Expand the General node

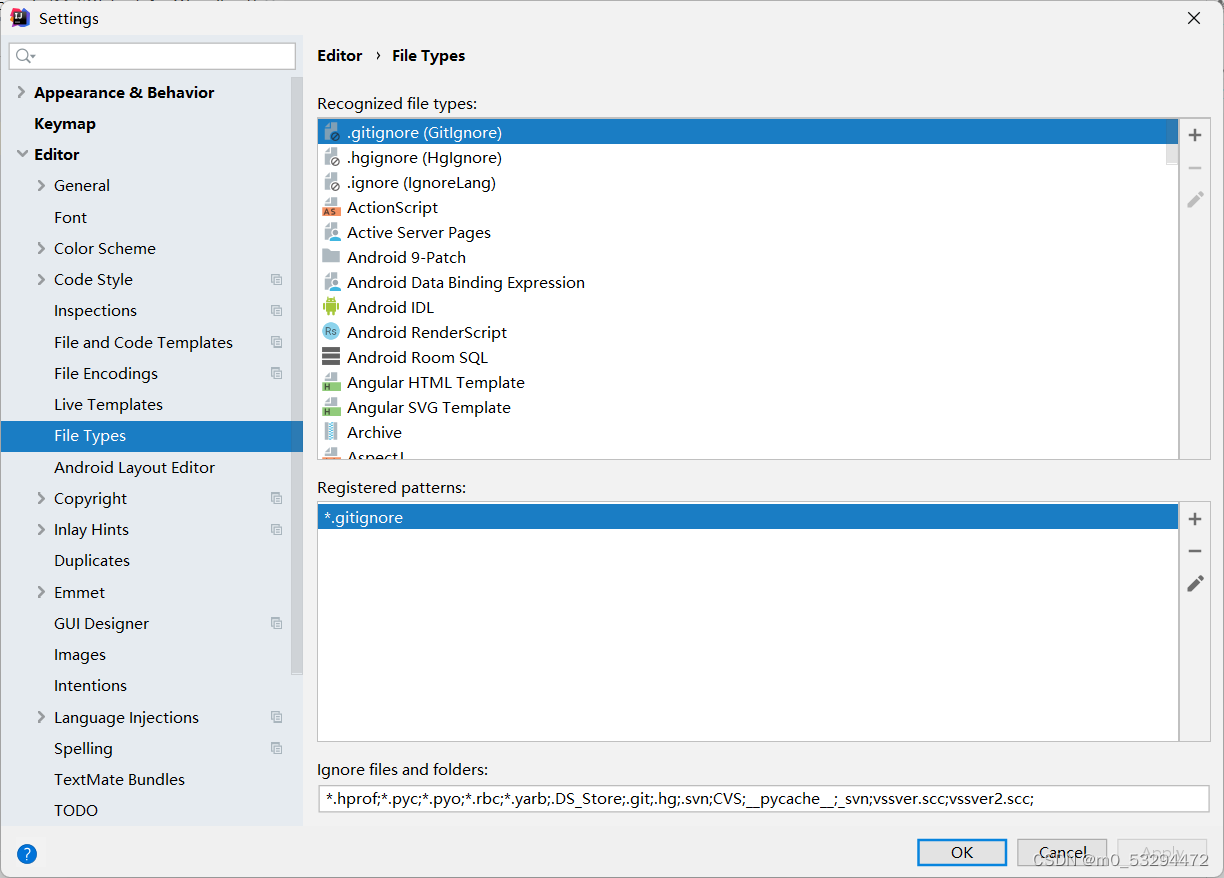pos(41,185)
